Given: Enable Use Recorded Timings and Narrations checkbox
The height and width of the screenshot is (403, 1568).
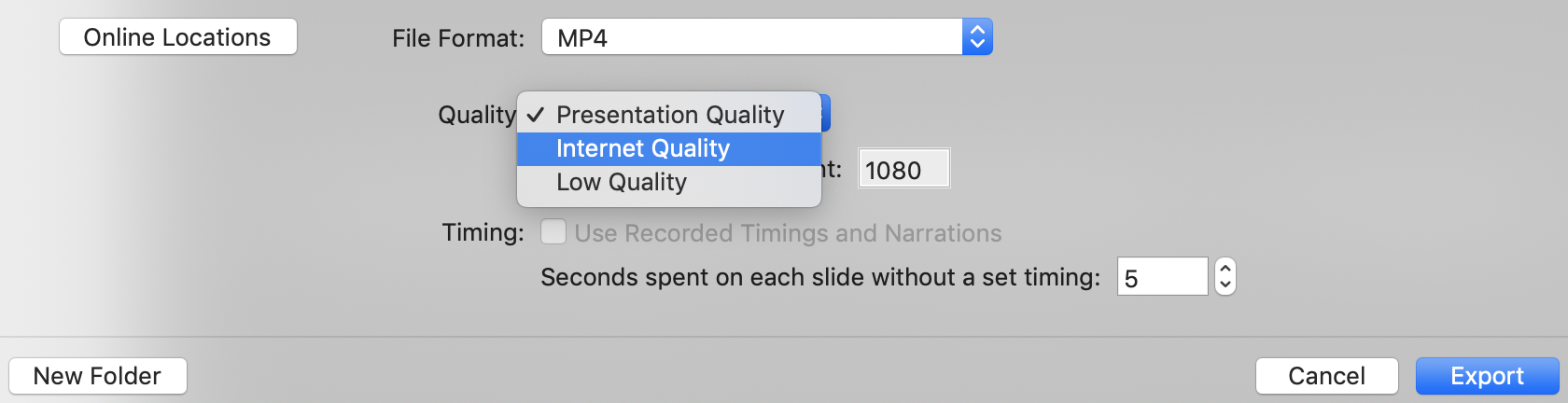Looking at the screenshot, I should pyautogui.click(x=553, y=231).
